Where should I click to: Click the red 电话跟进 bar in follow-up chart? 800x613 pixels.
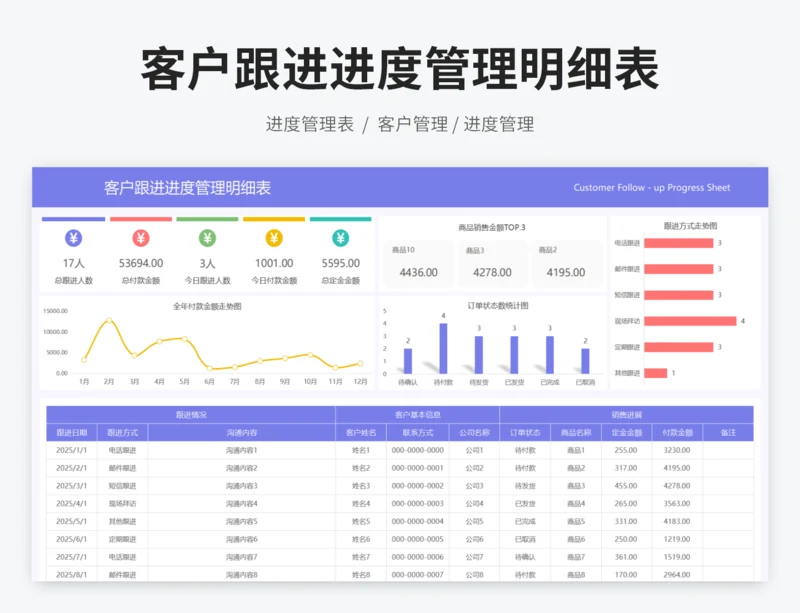[679, 243]
